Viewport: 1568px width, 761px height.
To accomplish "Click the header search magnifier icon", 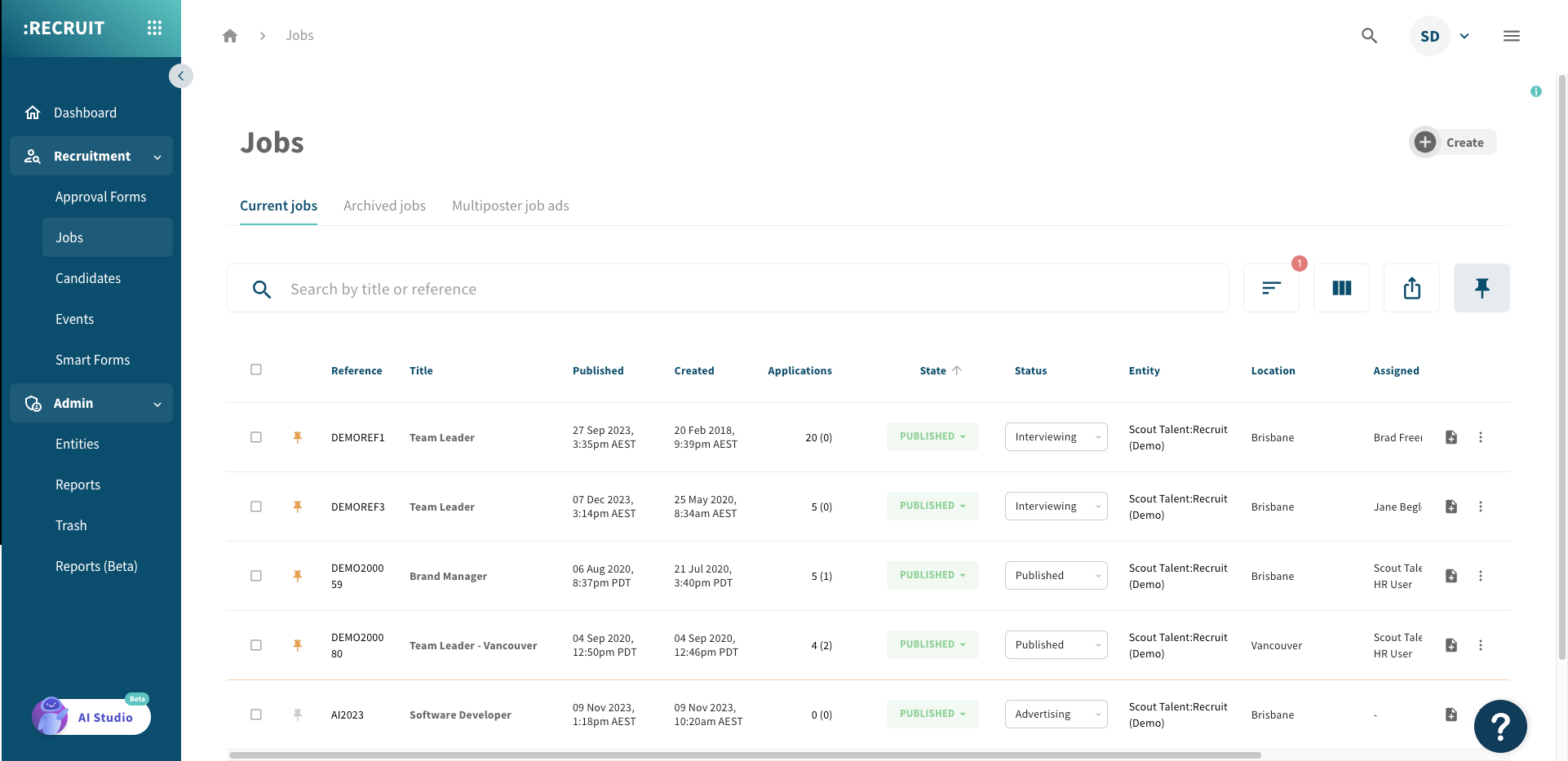I will click(x=1369, y=36).
